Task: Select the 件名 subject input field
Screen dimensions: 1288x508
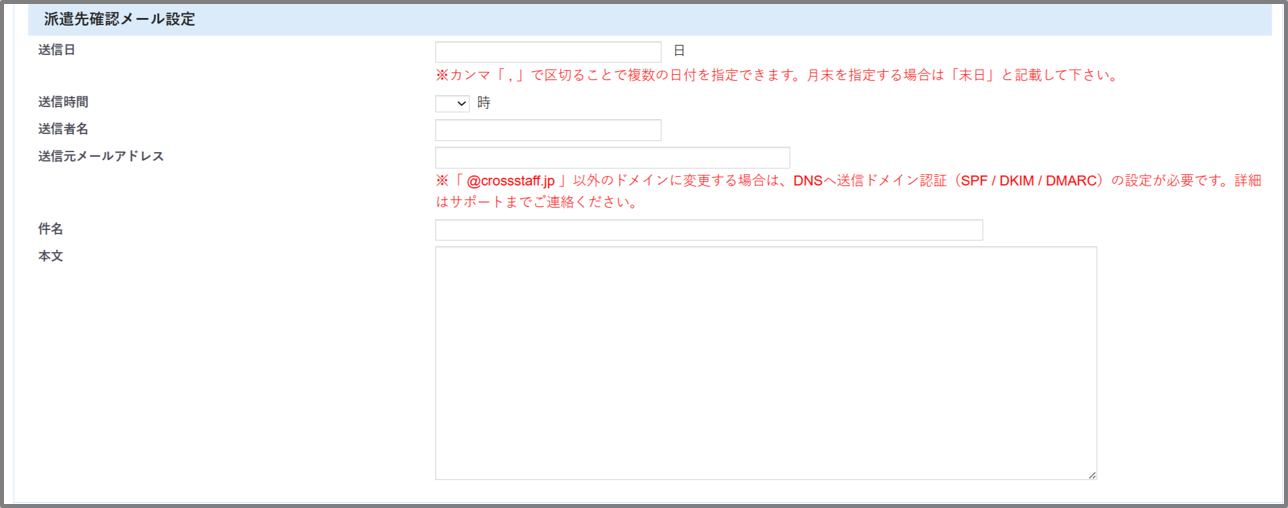Action: click(709, 230)
